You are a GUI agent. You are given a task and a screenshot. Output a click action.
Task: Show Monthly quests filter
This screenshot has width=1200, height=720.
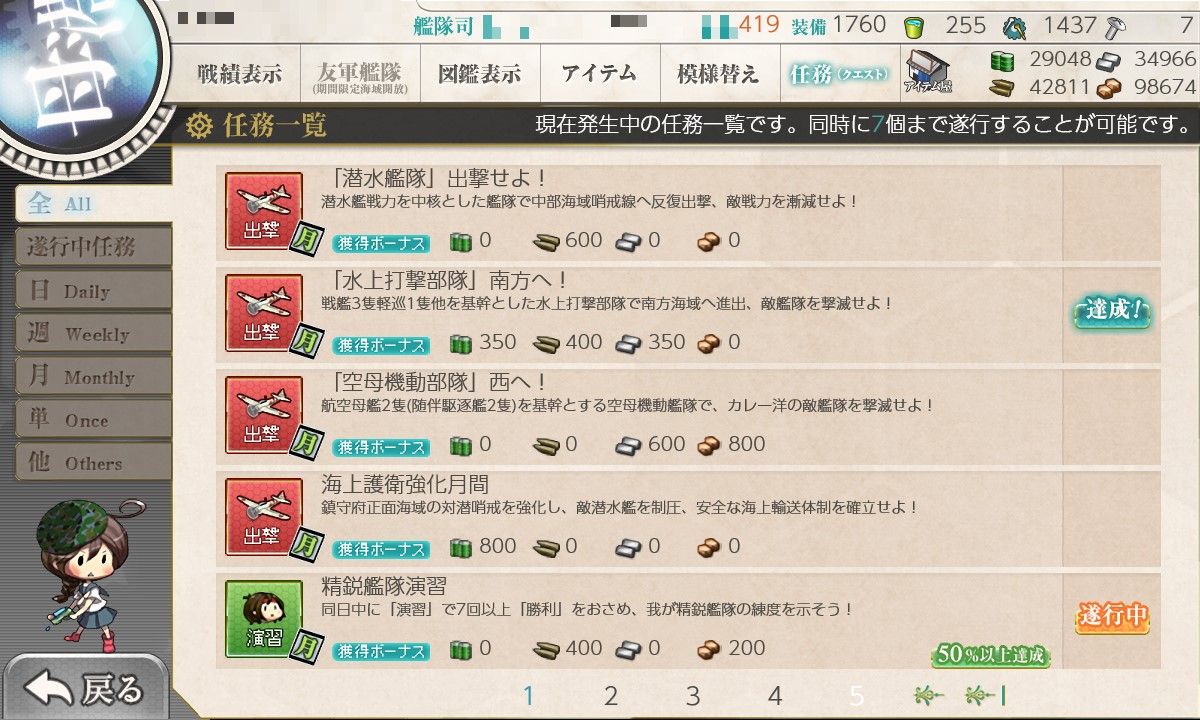pyautogui.click(x=93, y=377)
